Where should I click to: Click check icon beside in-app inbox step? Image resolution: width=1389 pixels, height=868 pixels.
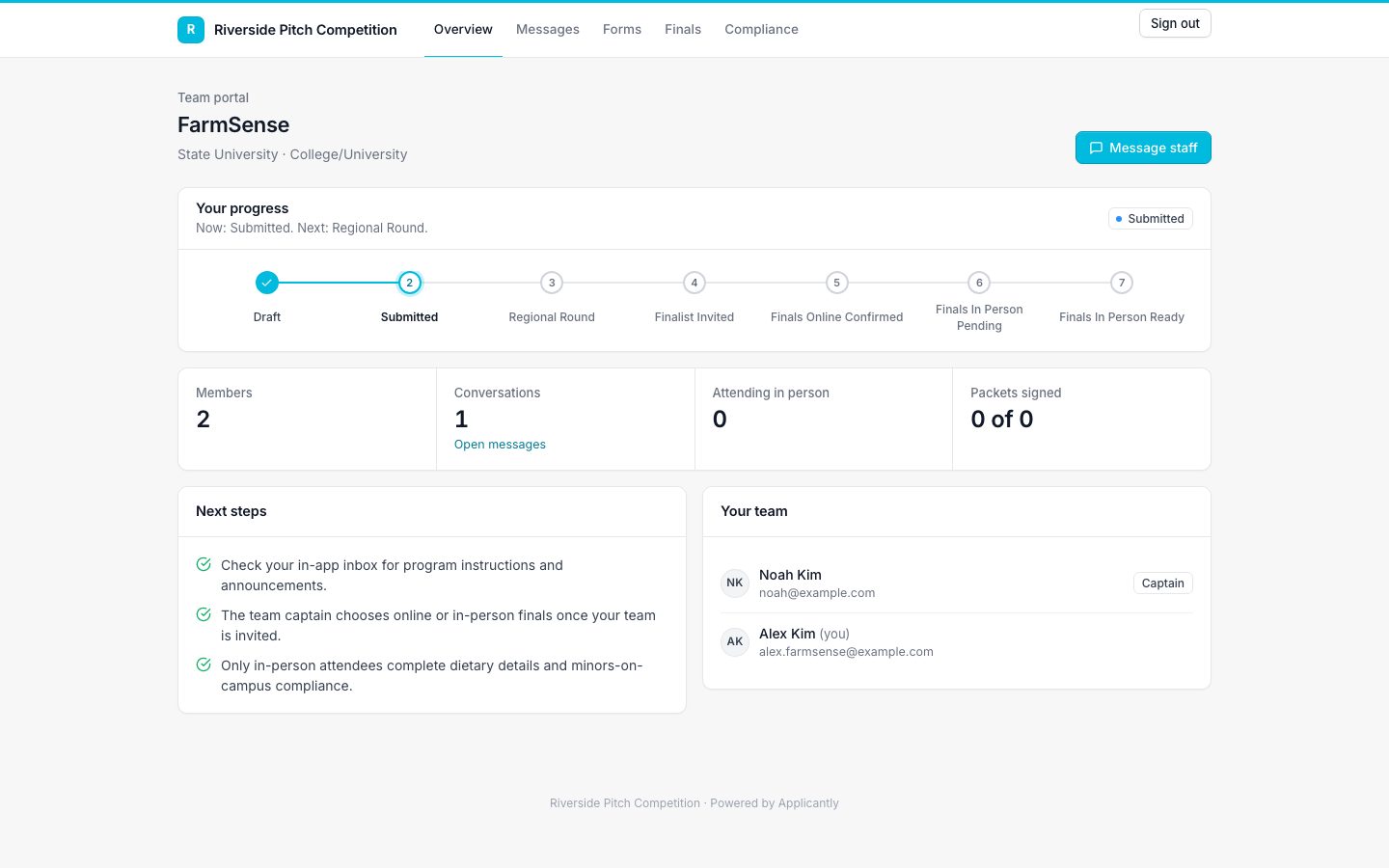[x=204, y=564]
